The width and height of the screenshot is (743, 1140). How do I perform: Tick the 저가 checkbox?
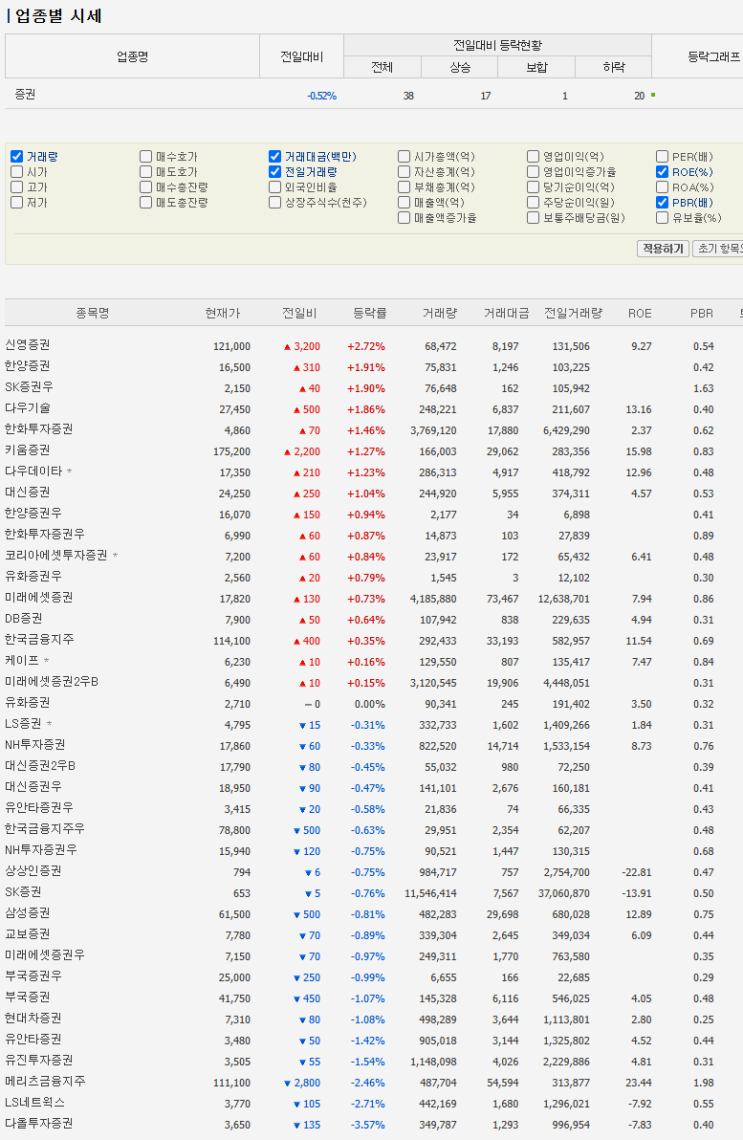tap(17, 202)
